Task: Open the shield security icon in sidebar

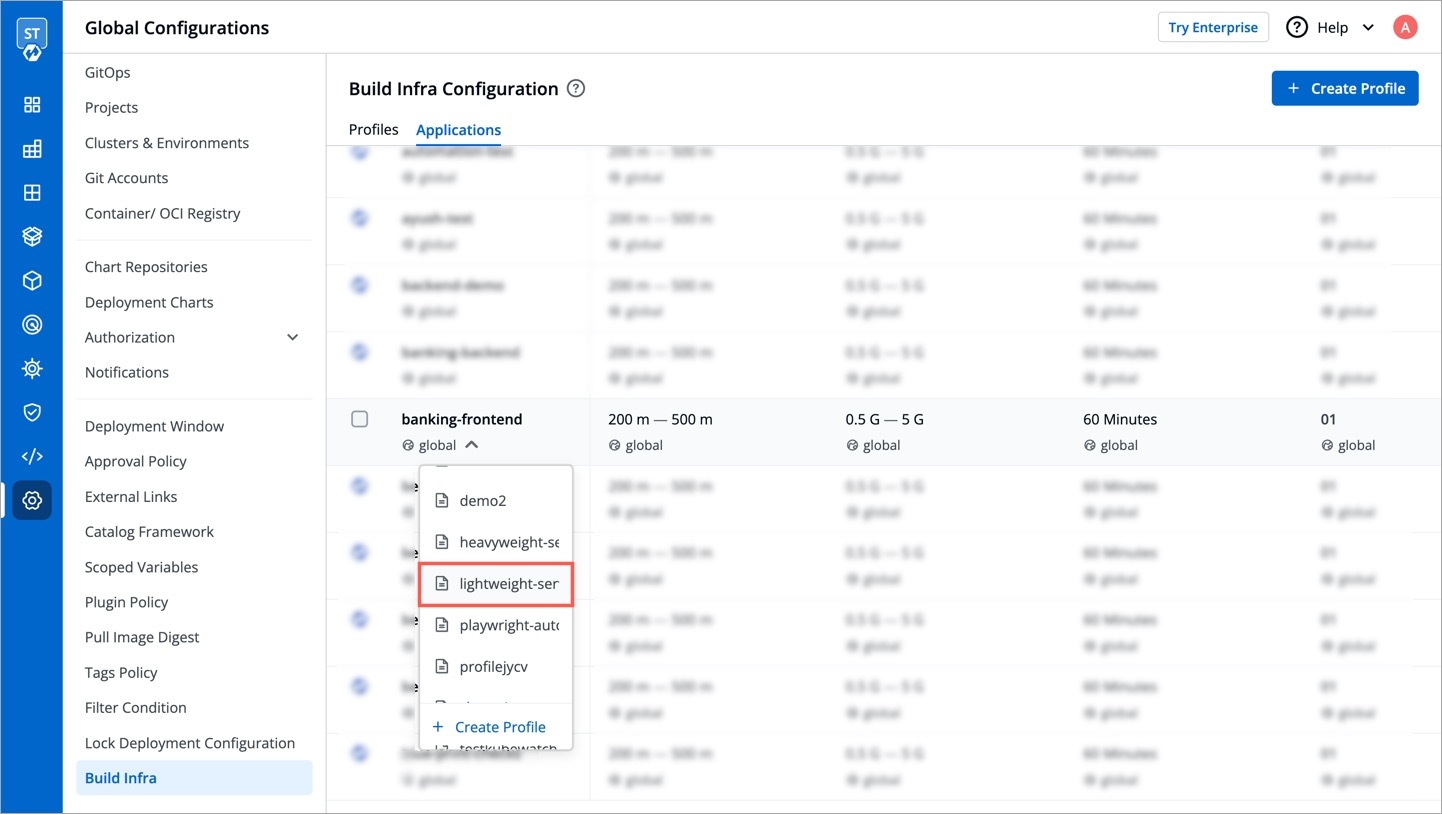Action: (x=32, y=412)
